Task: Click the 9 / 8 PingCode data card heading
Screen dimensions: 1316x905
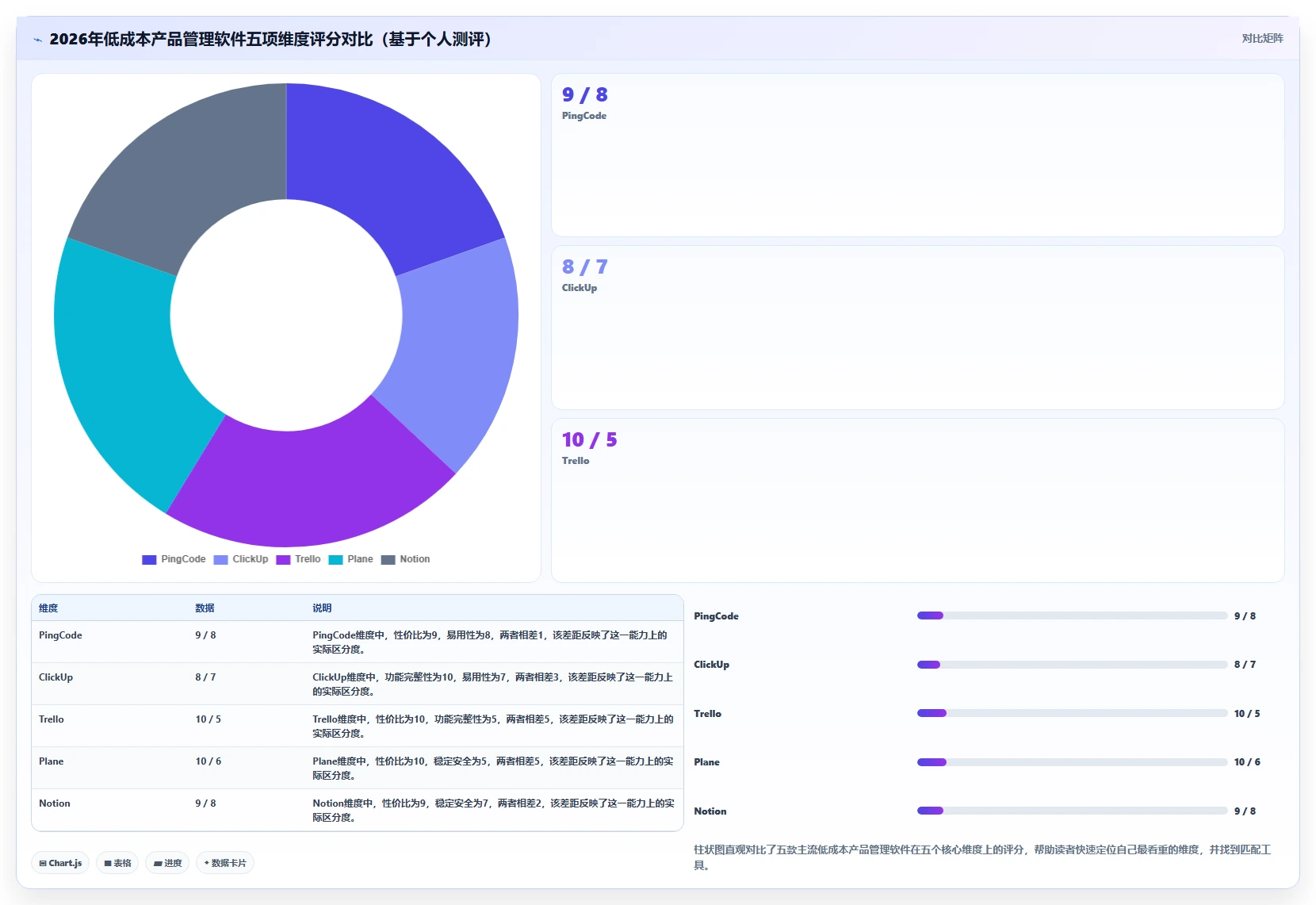Action: 585,95
